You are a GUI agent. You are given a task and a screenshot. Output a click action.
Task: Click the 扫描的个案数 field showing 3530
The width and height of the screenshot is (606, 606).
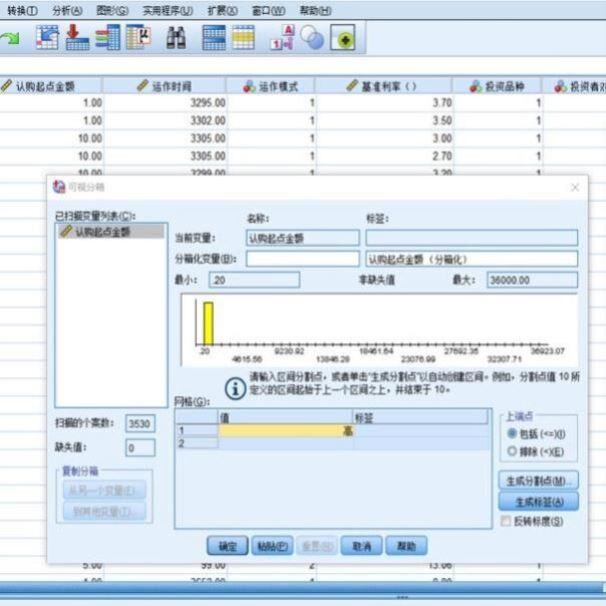click(x=140, y=424)
